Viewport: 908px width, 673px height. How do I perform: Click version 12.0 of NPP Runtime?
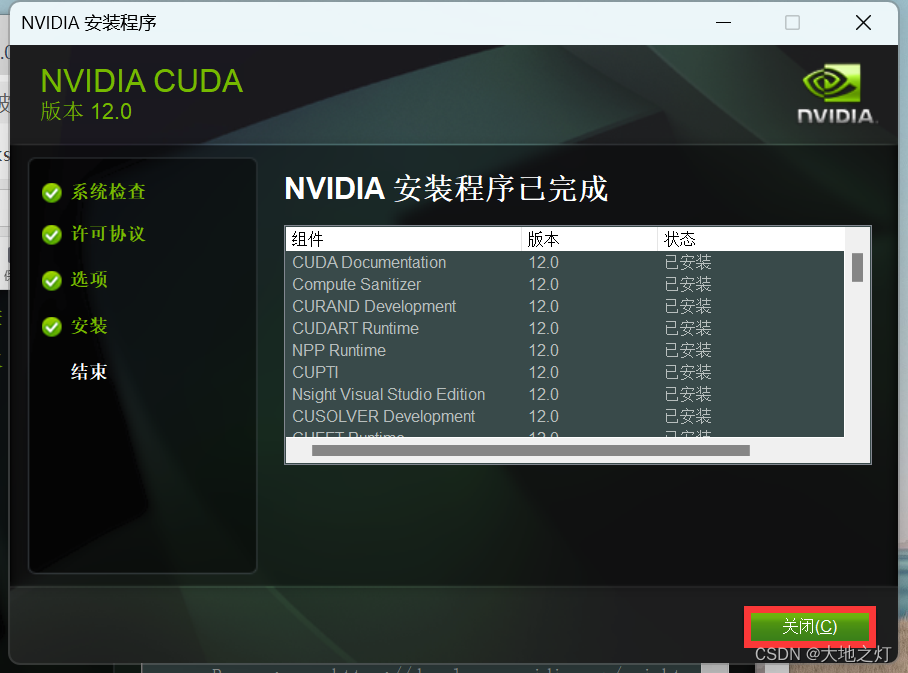pyautogui.click(x=543, y=350)
